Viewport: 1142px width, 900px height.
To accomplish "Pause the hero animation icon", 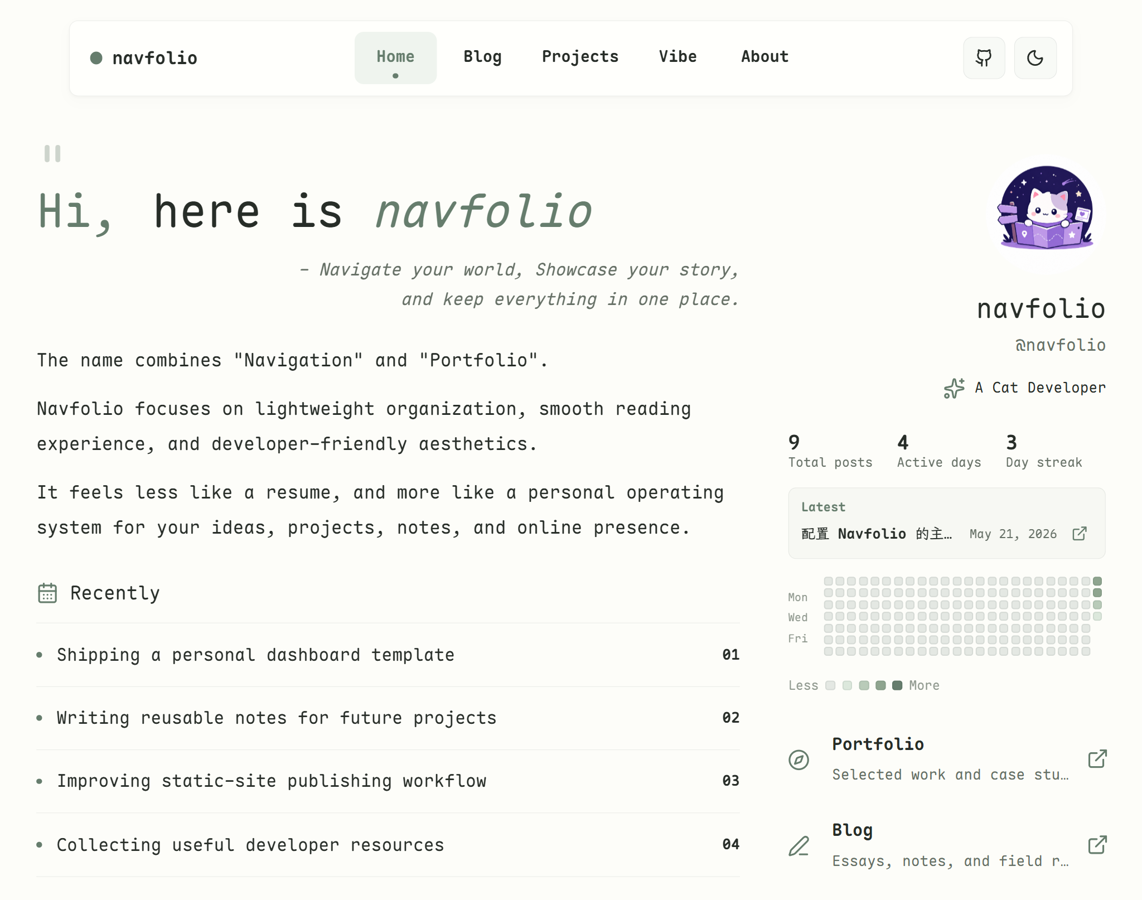I will tap(52, 154).
